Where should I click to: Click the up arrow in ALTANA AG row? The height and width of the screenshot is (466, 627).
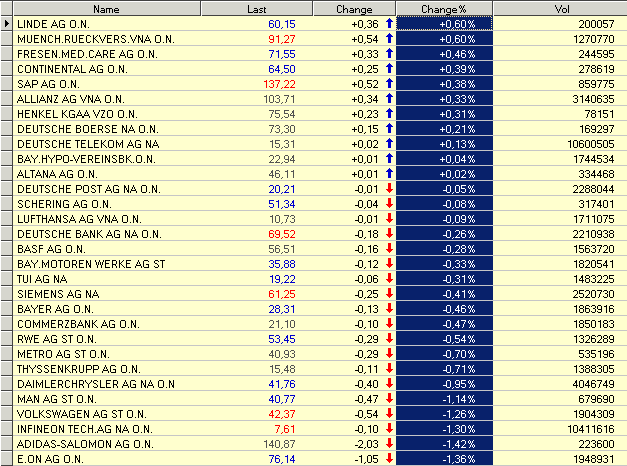point(389,174)
